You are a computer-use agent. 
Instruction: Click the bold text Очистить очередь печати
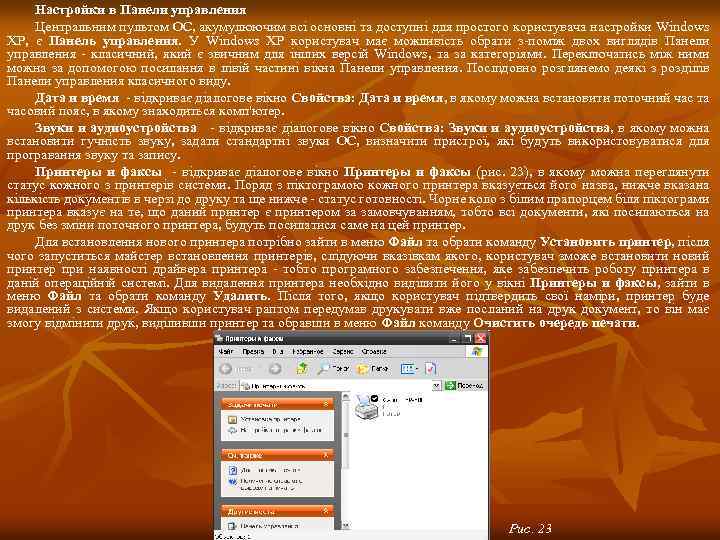pos(556,323)
